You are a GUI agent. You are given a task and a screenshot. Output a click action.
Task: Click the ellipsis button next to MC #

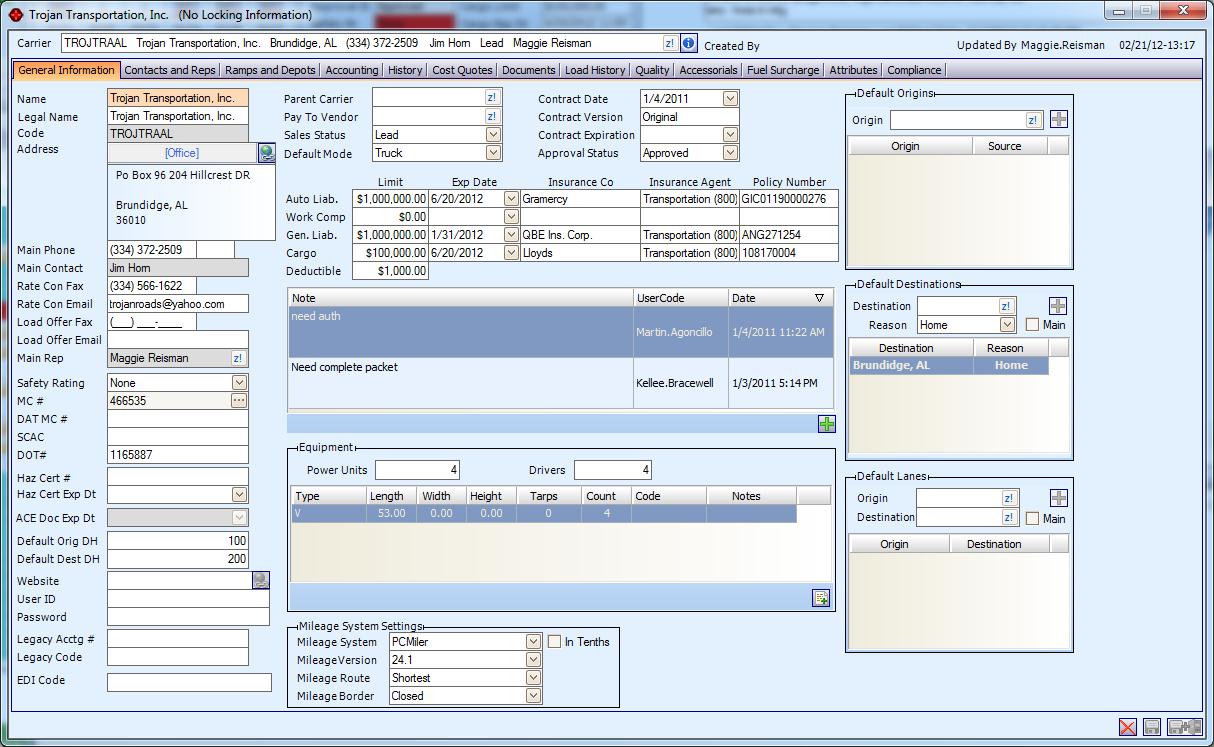pyautogui.click(x=238, y=401)
